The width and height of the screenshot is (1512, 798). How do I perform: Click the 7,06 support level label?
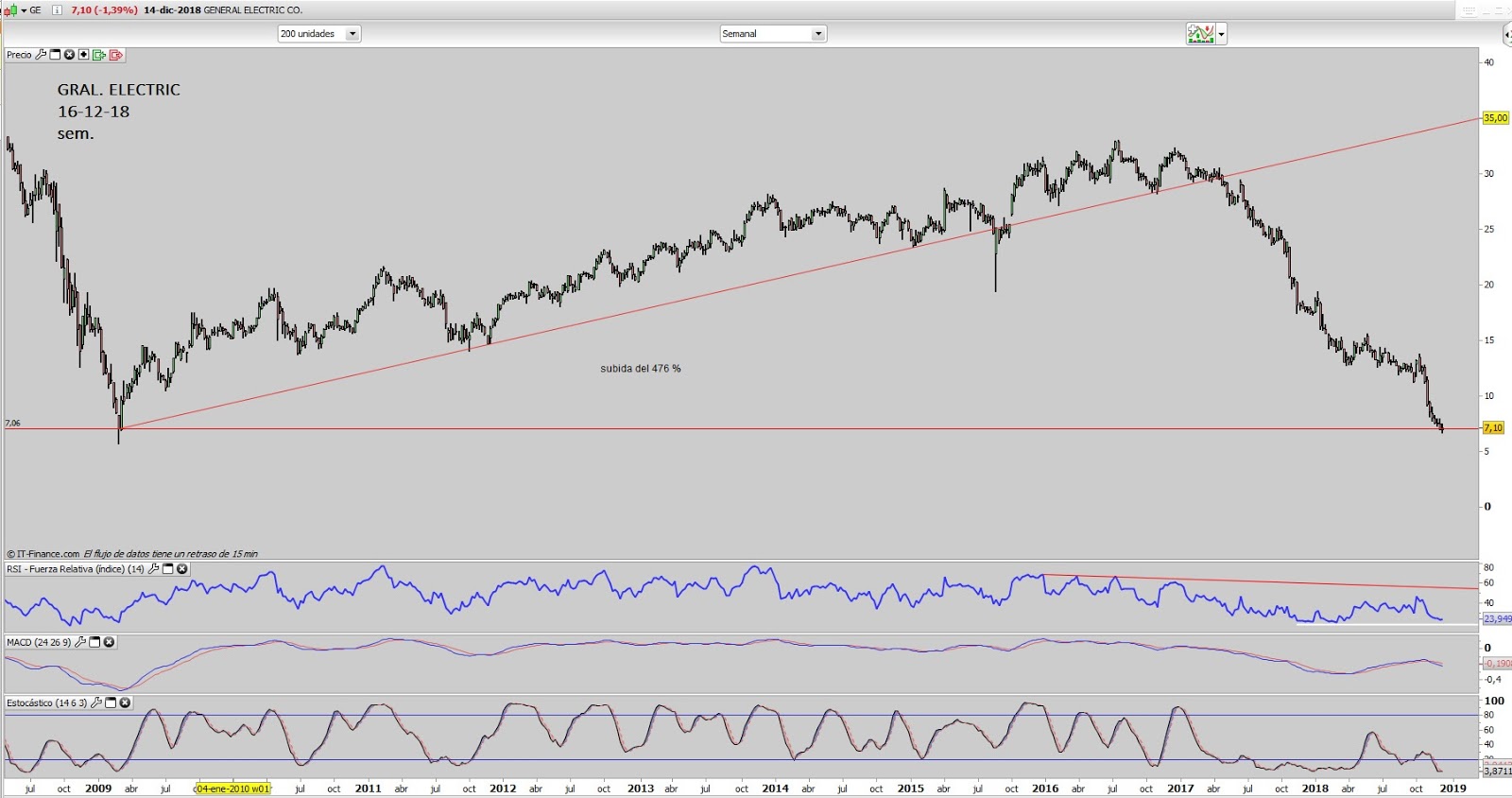(12, 423)
